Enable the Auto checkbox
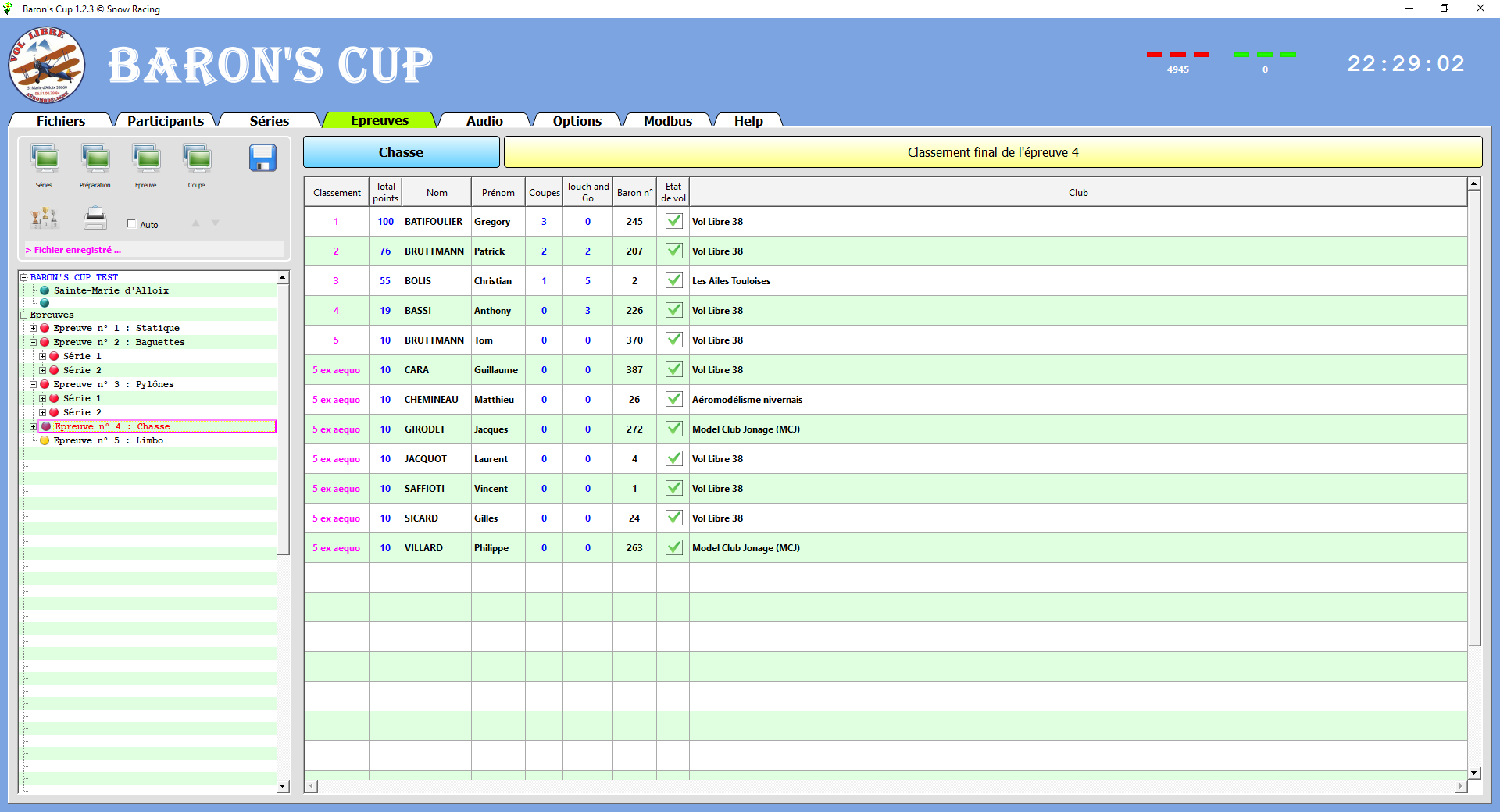This screenshot has width=1500, height=812. [x=131, y=223]
